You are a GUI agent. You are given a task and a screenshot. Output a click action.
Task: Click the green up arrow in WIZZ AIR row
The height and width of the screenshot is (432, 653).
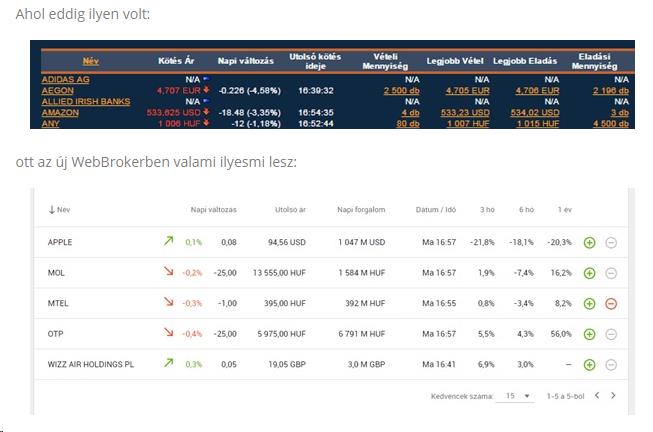pos(168,362)
